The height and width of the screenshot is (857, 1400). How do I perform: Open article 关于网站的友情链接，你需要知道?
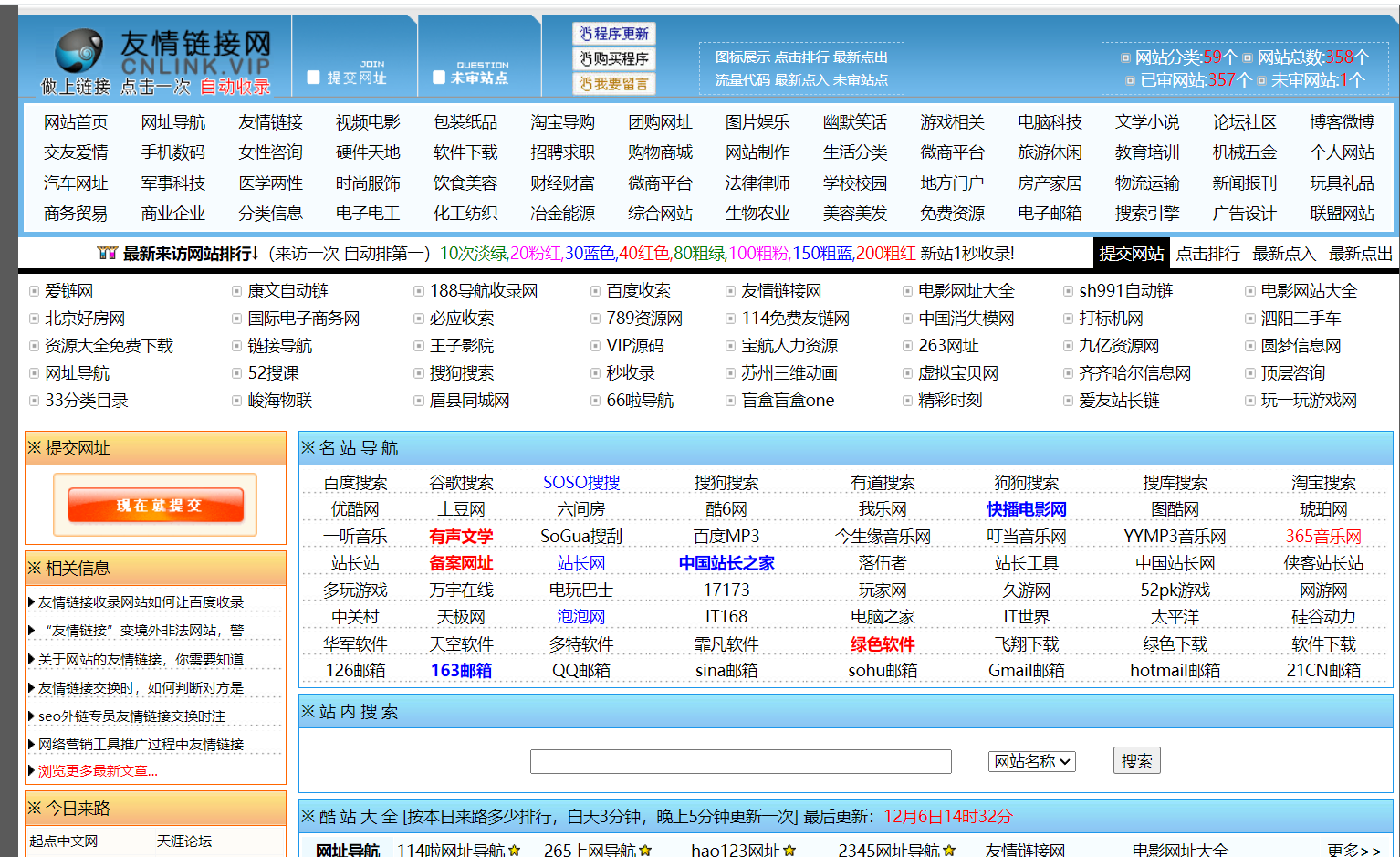pos(141,660)
